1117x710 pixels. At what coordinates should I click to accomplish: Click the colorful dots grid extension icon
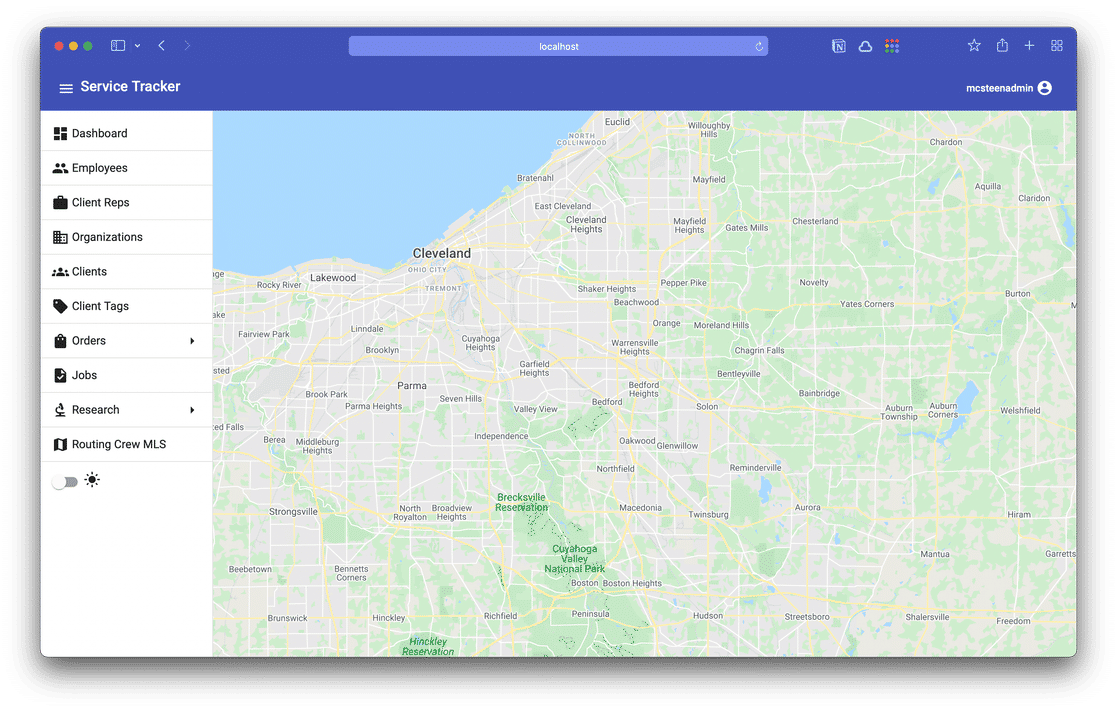coord(892,46)
